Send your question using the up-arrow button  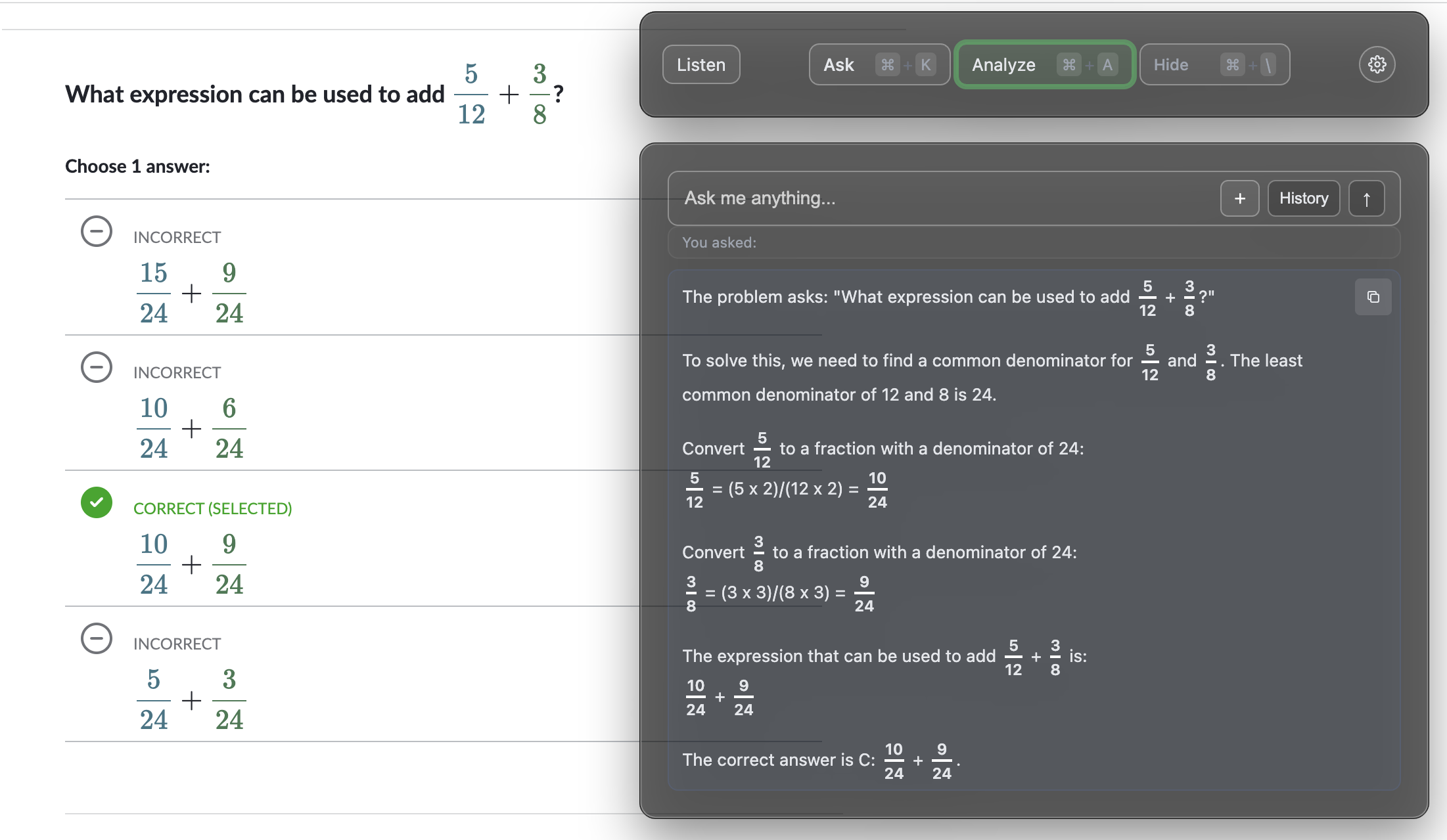tap(1367, 198)
